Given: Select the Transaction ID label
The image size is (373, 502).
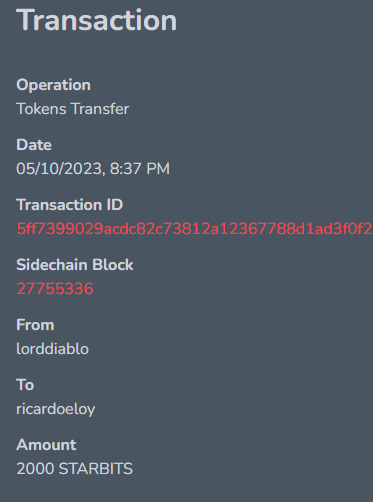Looking at the screenshot, I should 70,205.
